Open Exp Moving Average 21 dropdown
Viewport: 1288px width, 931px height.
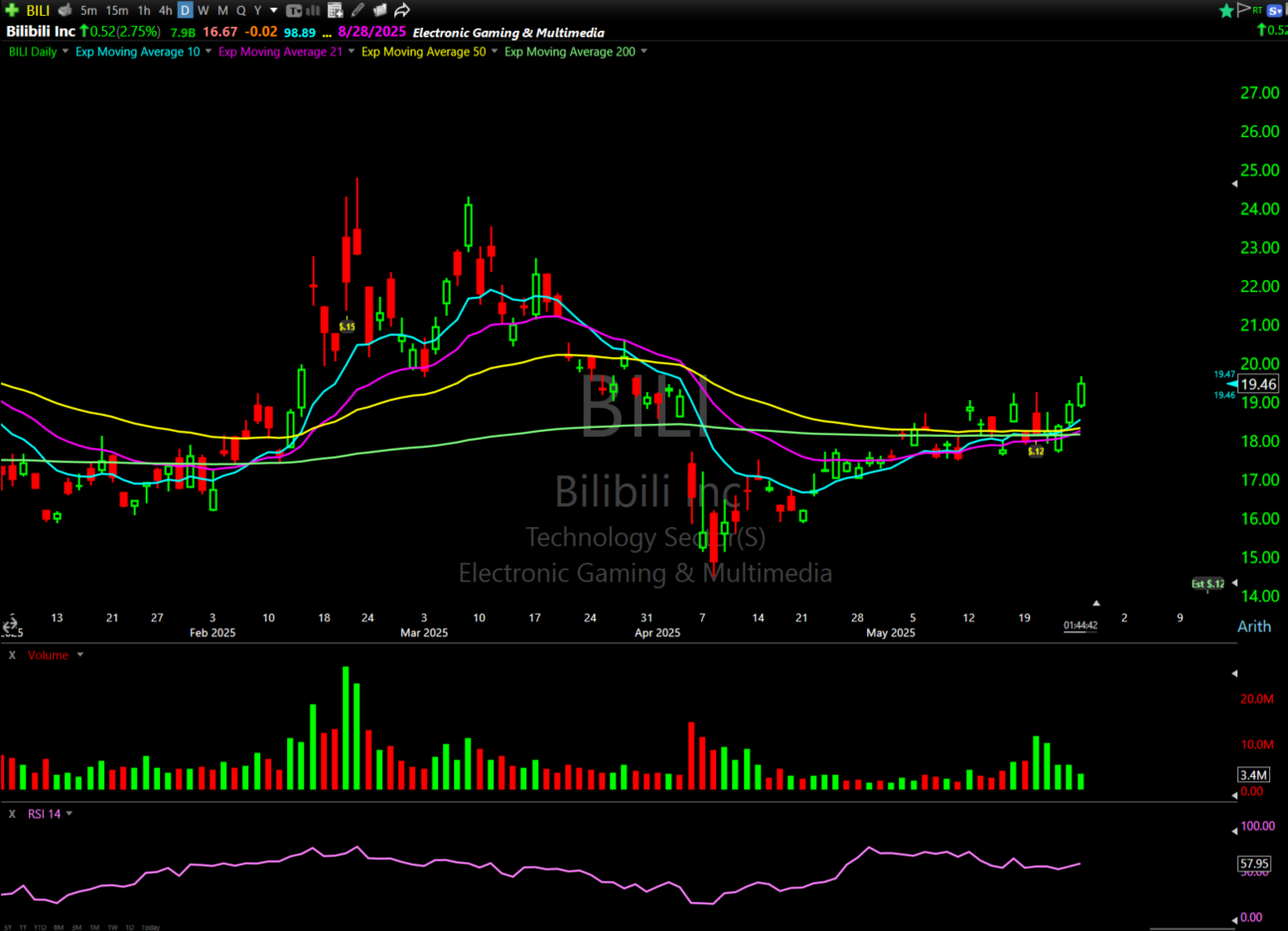coord(351,52)
